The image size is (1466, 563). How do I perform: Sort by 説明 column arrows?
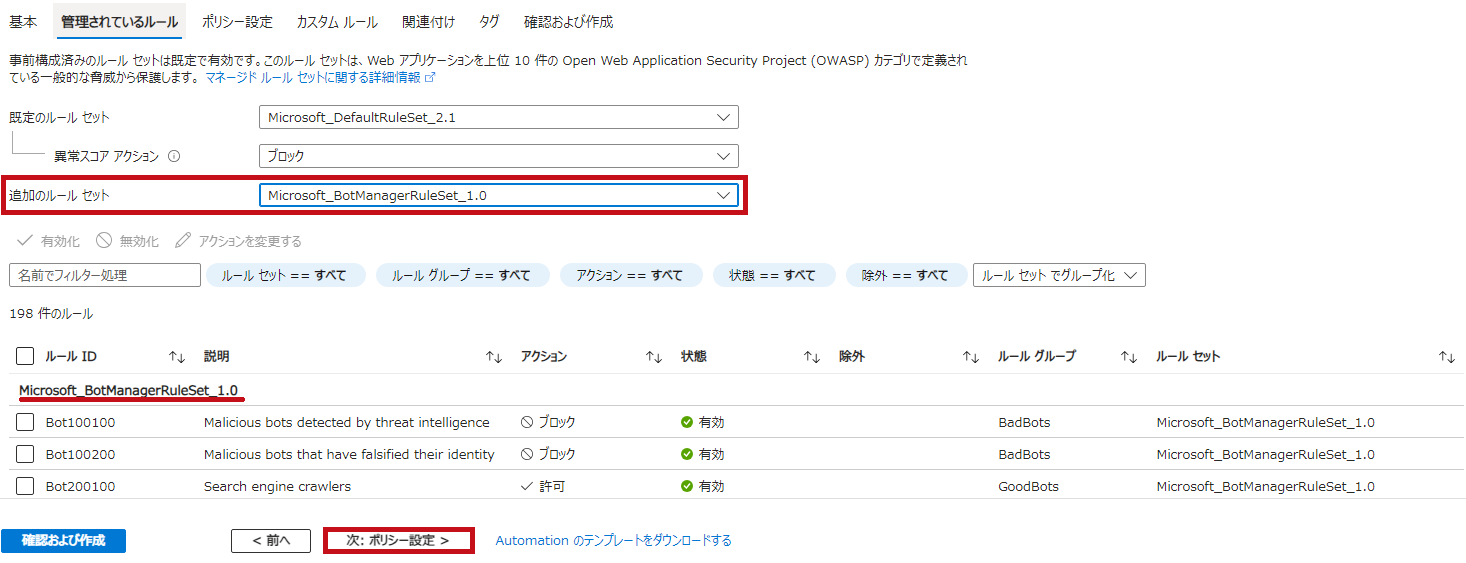pos(493,357)
